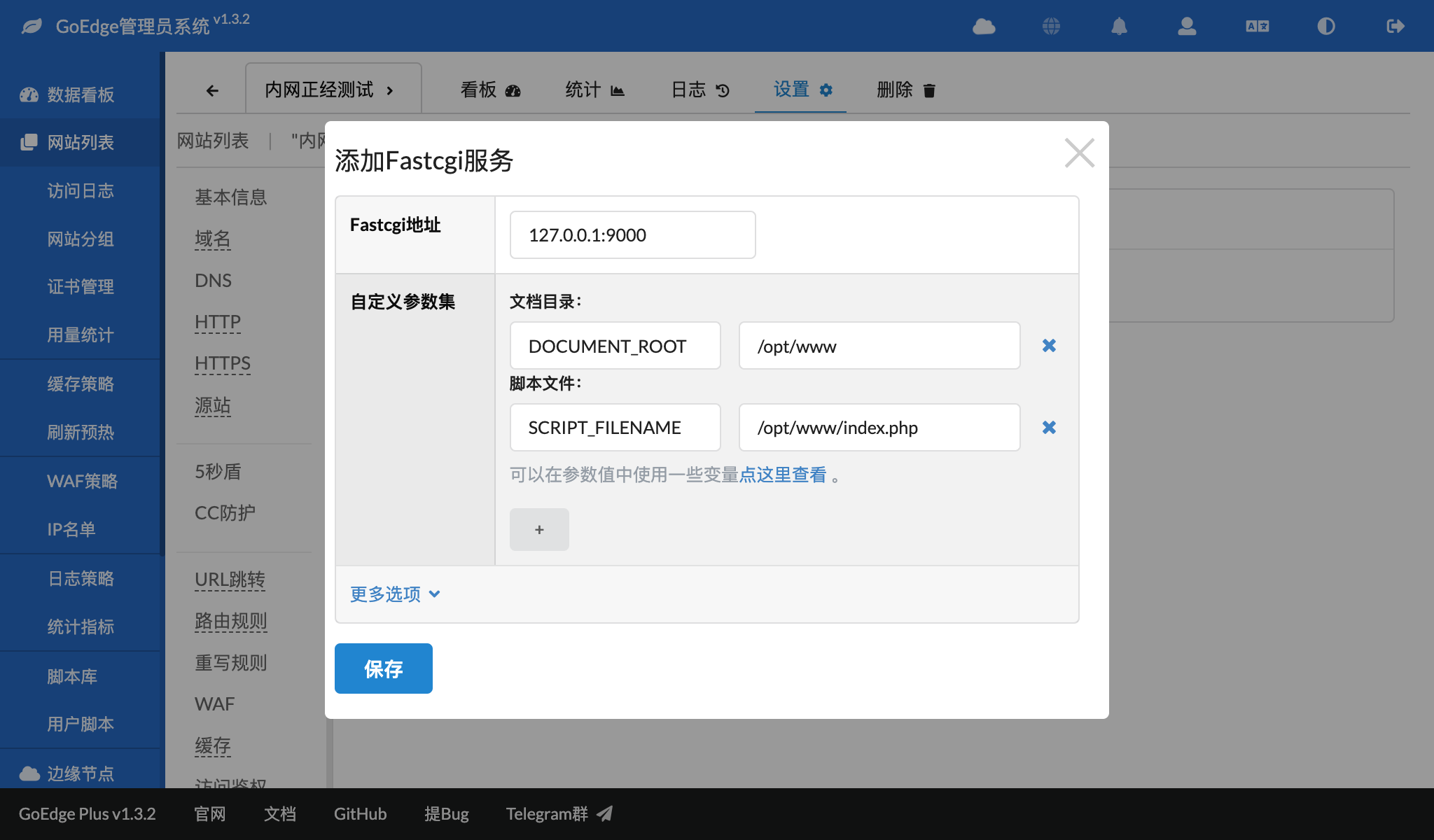The height and width of the screenshot is (840, 1434).
Task: Open 用量统计 in sidebar
Action: pyautogui.click(x=81, y=335)
